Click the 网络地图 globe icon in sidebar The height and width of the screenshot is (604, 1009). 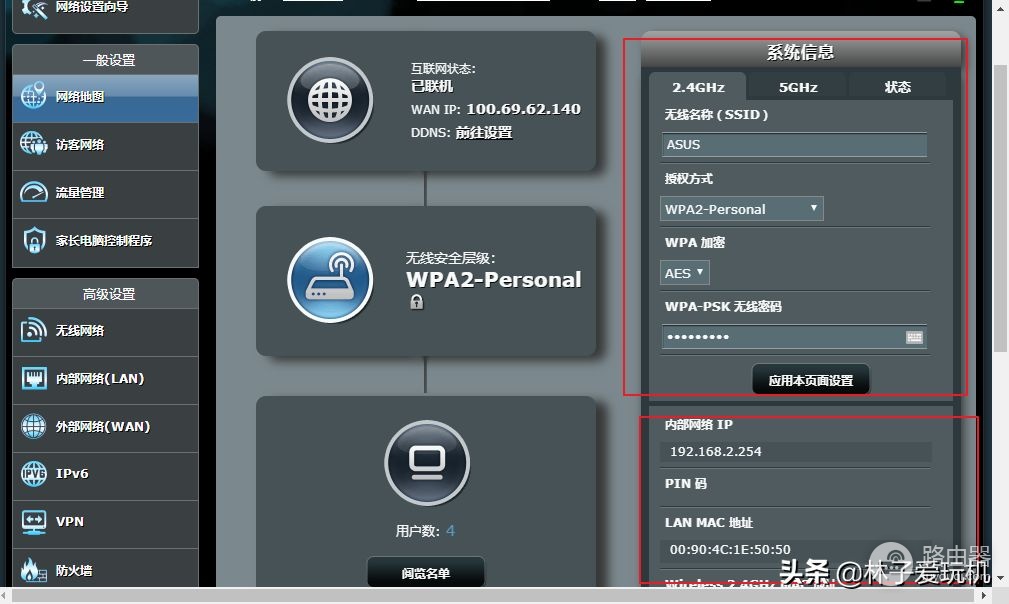pos(33,96)
